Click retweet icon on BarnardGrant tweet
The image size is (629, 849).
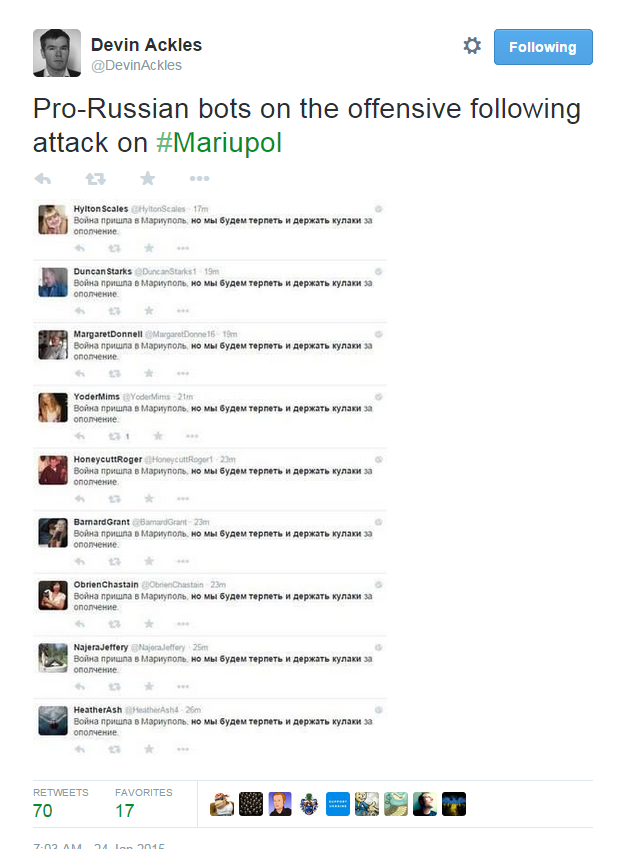(x=114, y=561)
